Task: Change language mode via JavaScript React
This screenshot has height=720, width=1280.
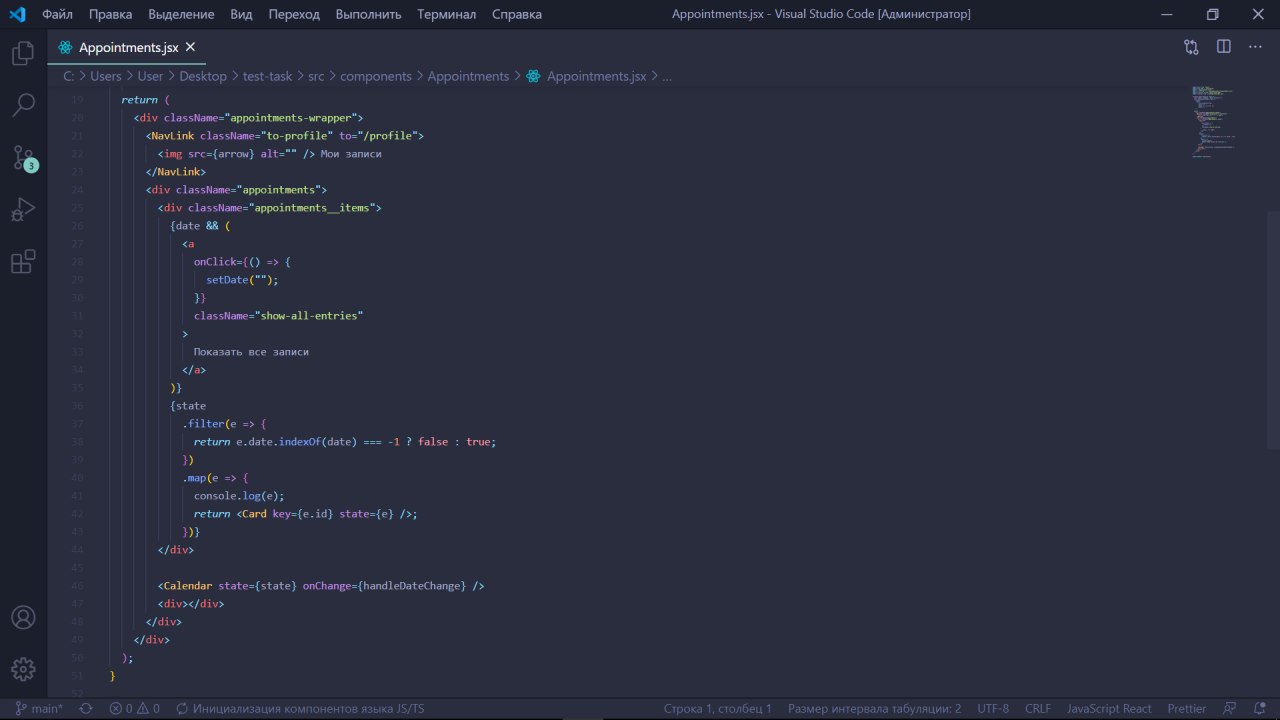Action: 1109,709
